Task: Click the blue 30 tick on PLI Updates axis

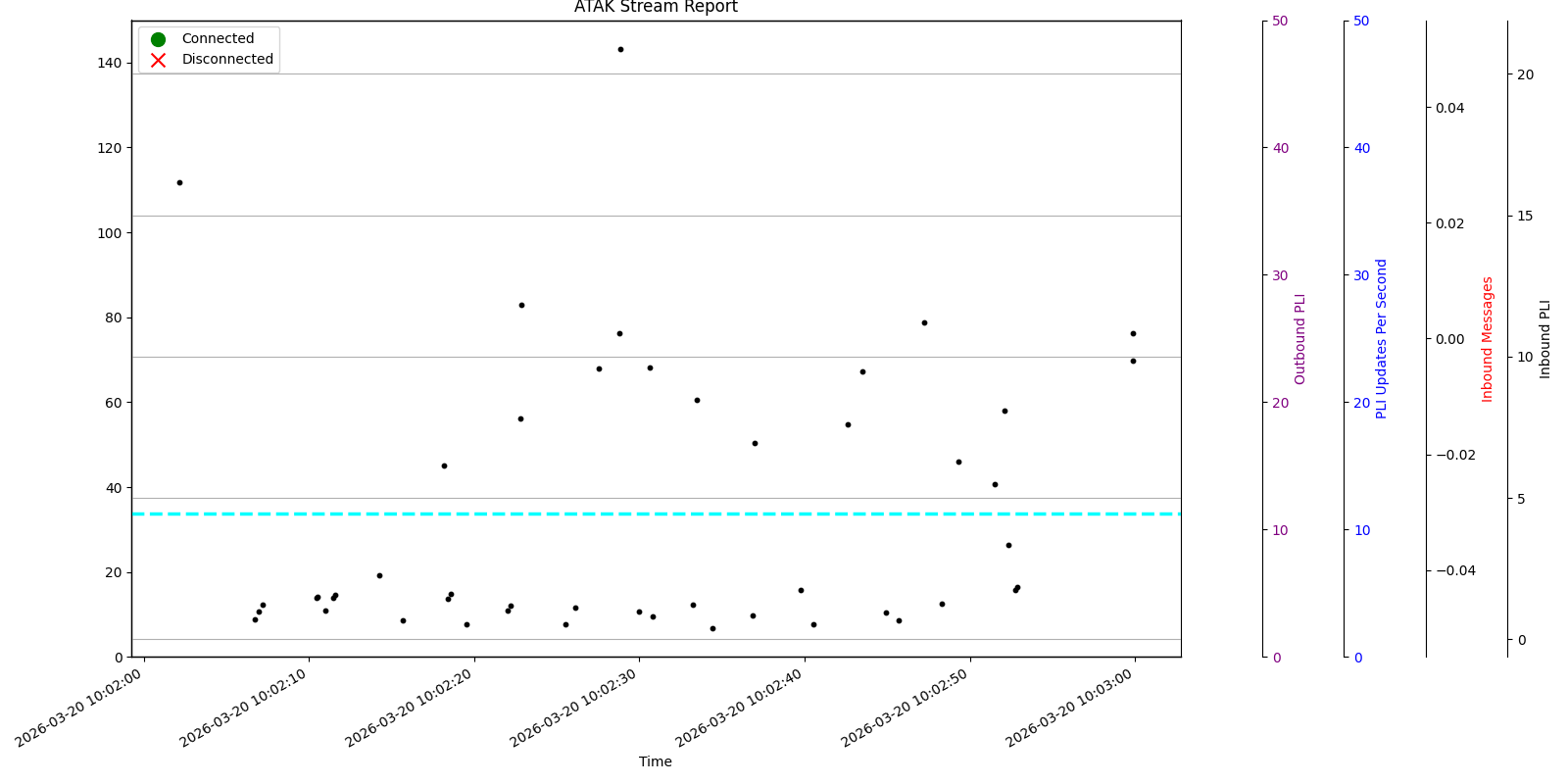Action: tap(1361, 275)
